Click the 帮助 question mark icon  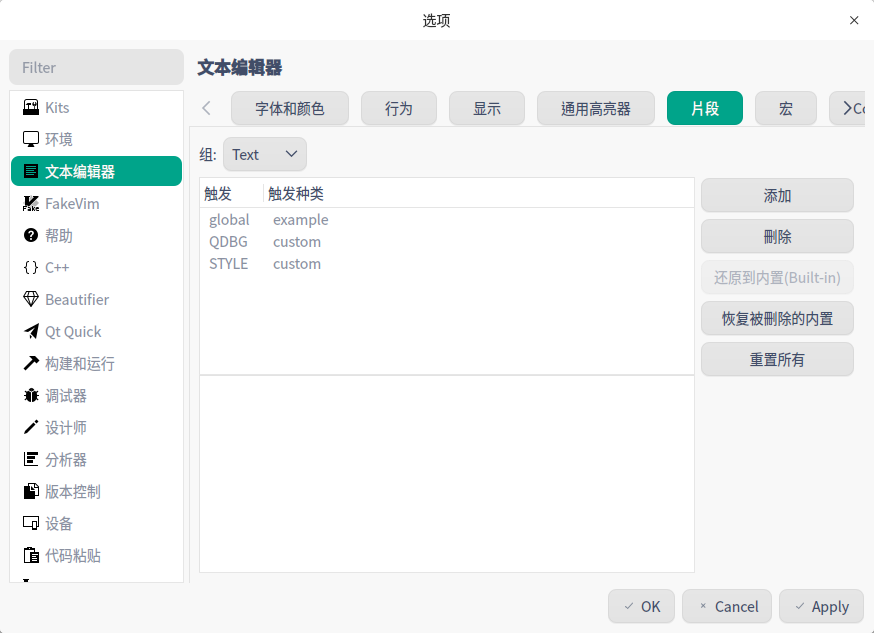point(31,235)
